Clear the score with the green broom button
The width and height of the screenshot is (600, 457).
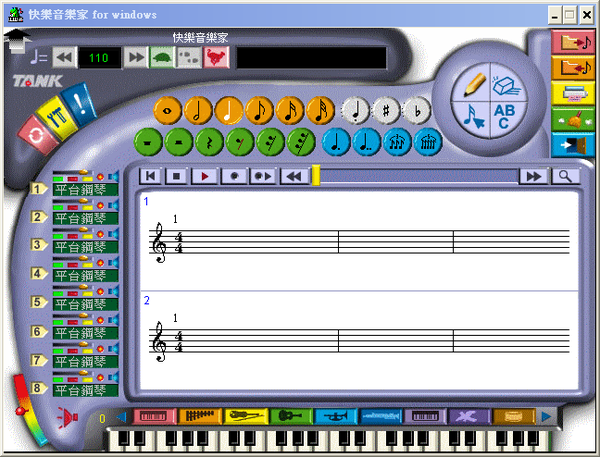tap(573, 119)
